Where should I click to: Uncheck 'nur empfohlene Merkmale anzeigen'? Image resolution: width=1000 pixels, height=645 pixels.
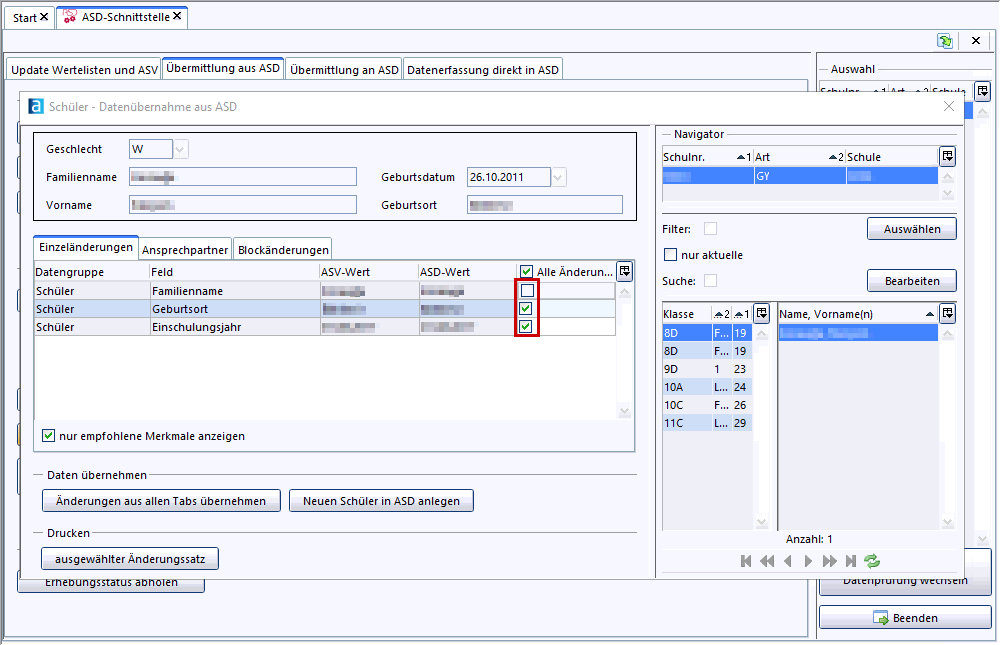click(x=48, y=436)
